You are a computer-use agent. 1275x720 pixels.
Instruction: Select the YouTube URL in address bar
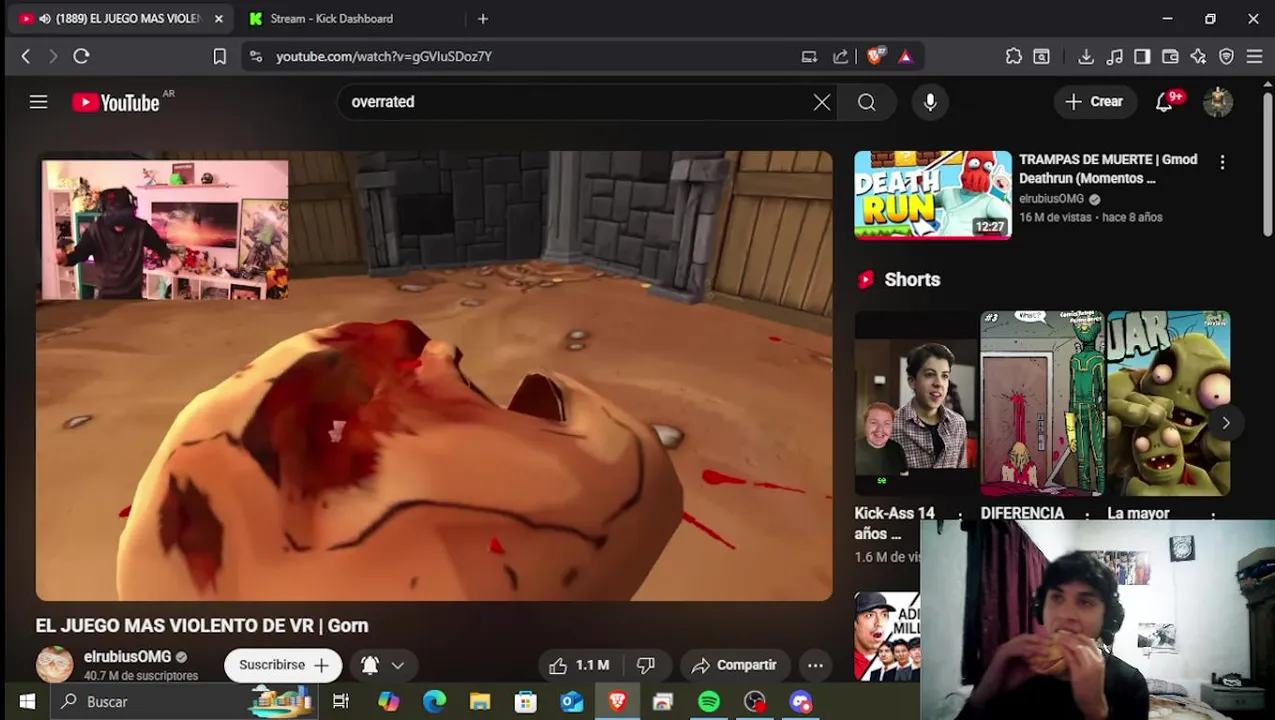384,56
